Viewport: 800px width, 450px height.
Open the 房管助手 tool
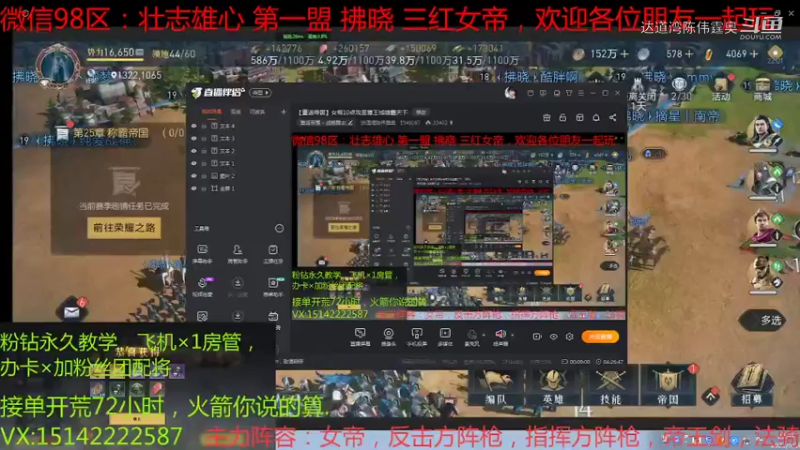point(237,254)
